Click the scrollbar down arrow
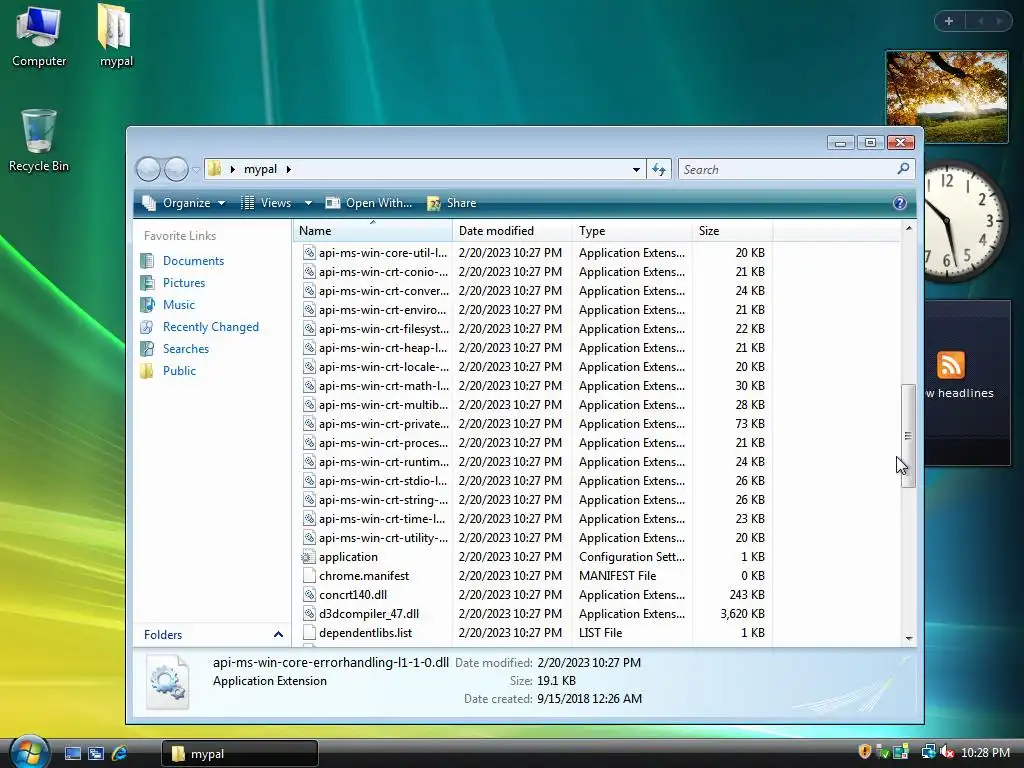Image resolution: width=1024 pixels, height=768 pixels. 908,638
